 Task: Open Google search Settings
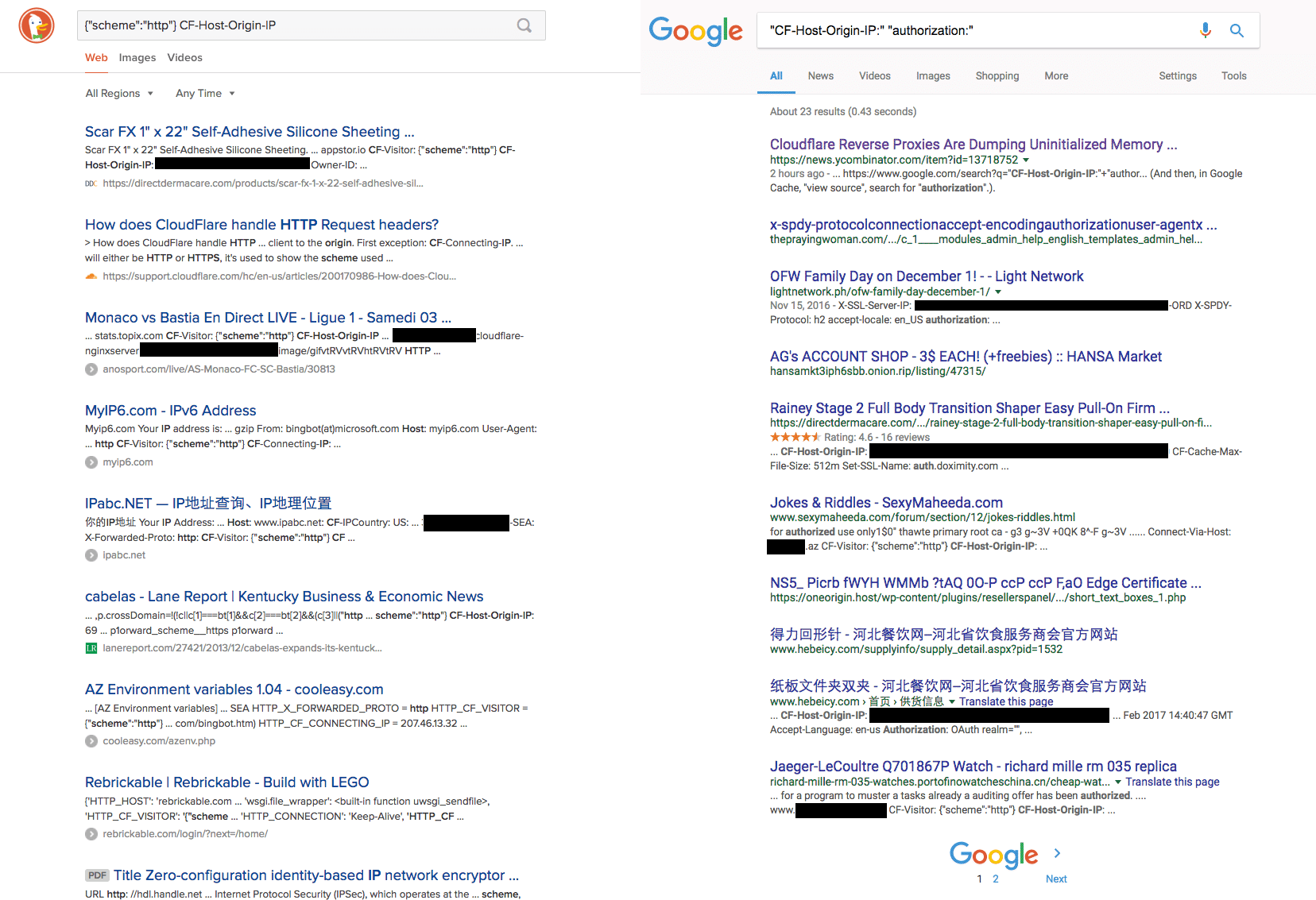click(x=1178, y=76)
